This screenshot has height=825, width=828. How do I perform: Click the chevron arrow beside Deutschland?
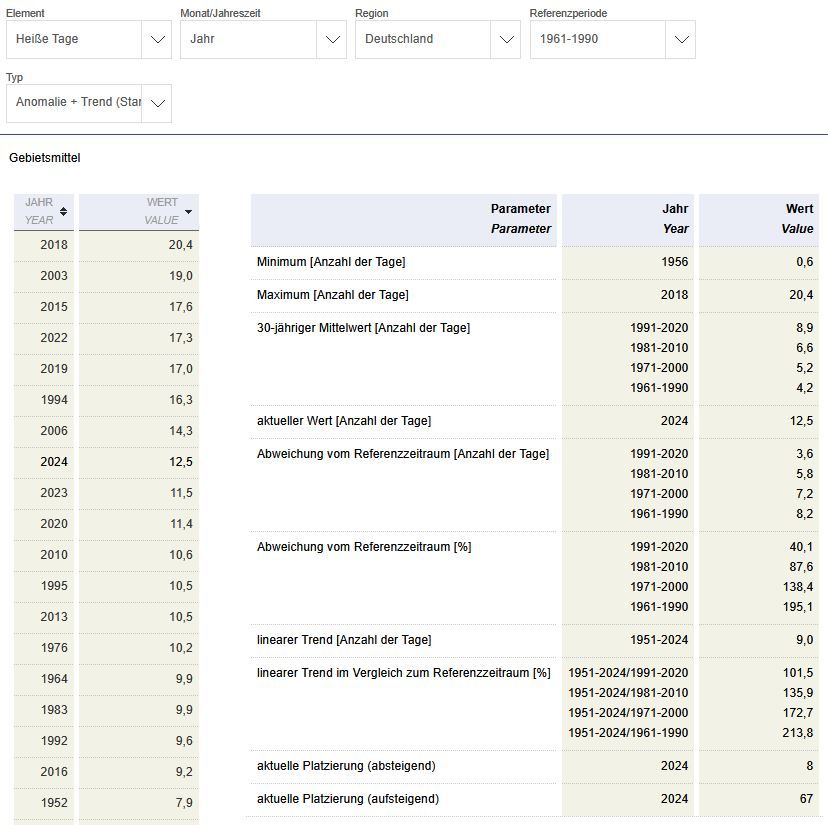click(506, 40)
